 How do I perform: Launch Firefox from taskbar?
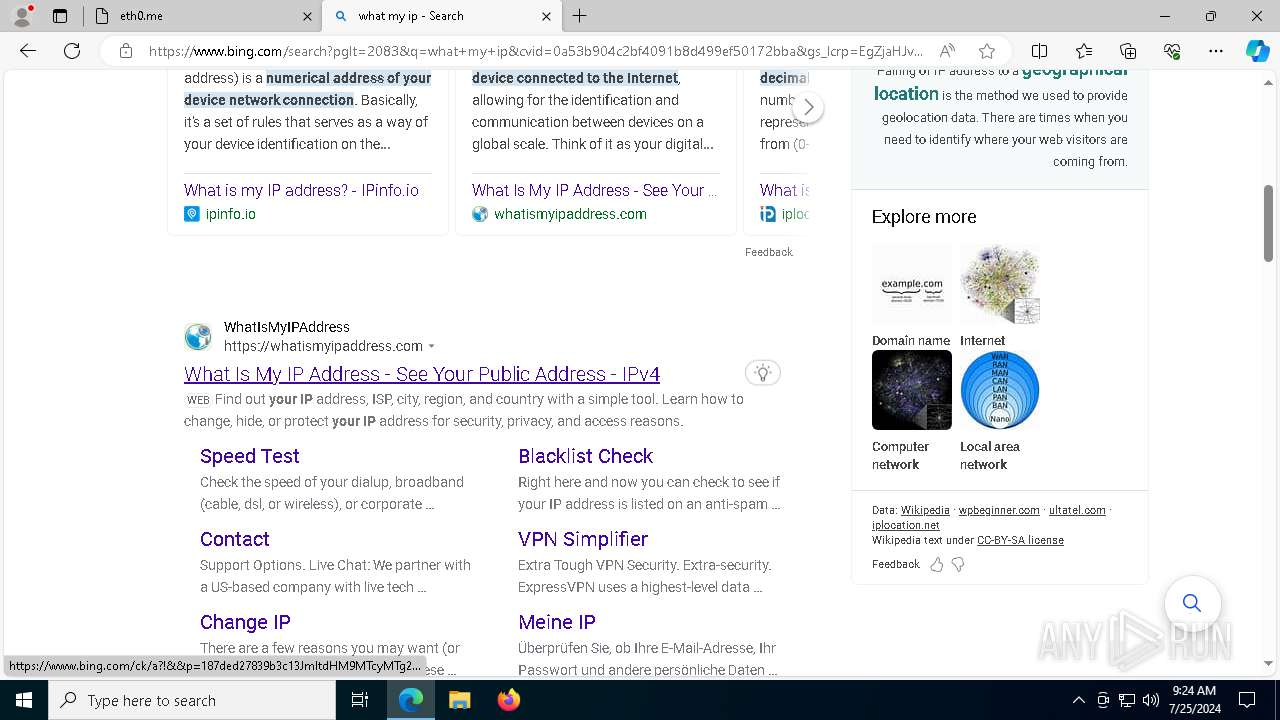508,700
